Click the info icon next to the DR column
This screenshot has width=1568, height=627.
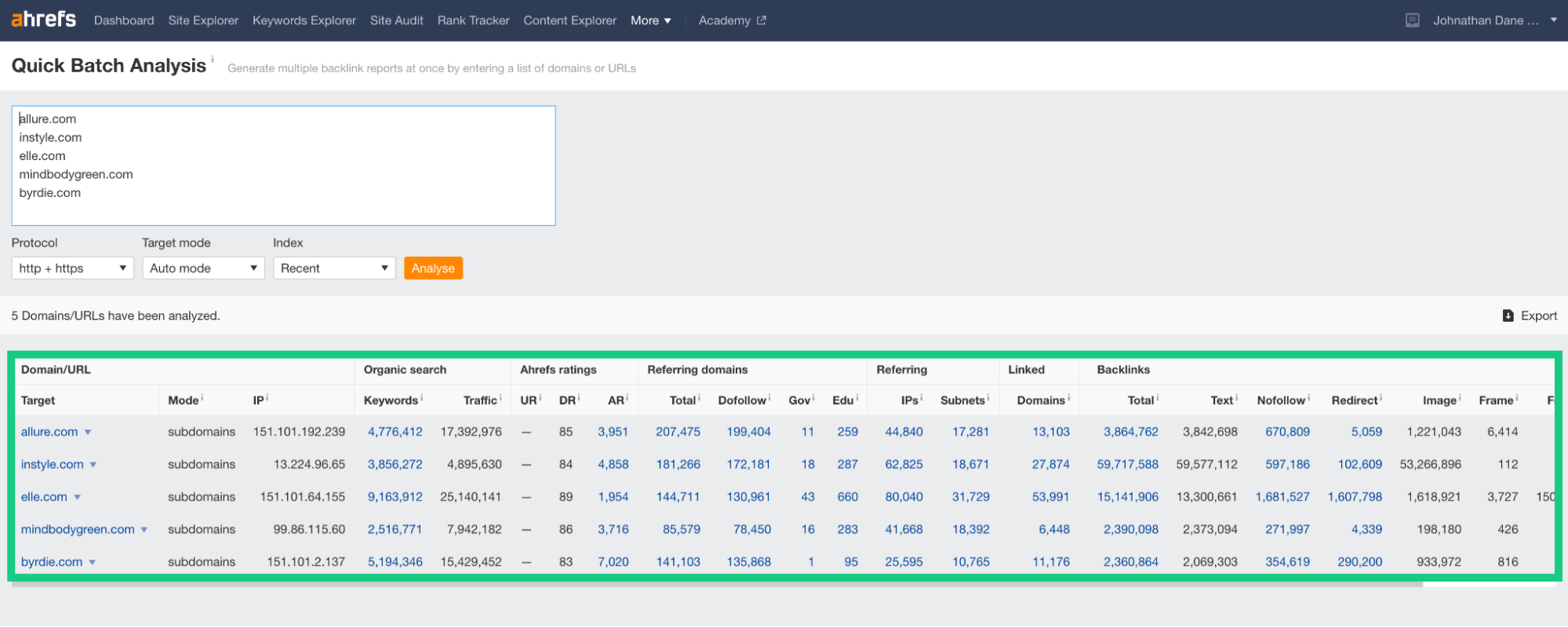579,397
